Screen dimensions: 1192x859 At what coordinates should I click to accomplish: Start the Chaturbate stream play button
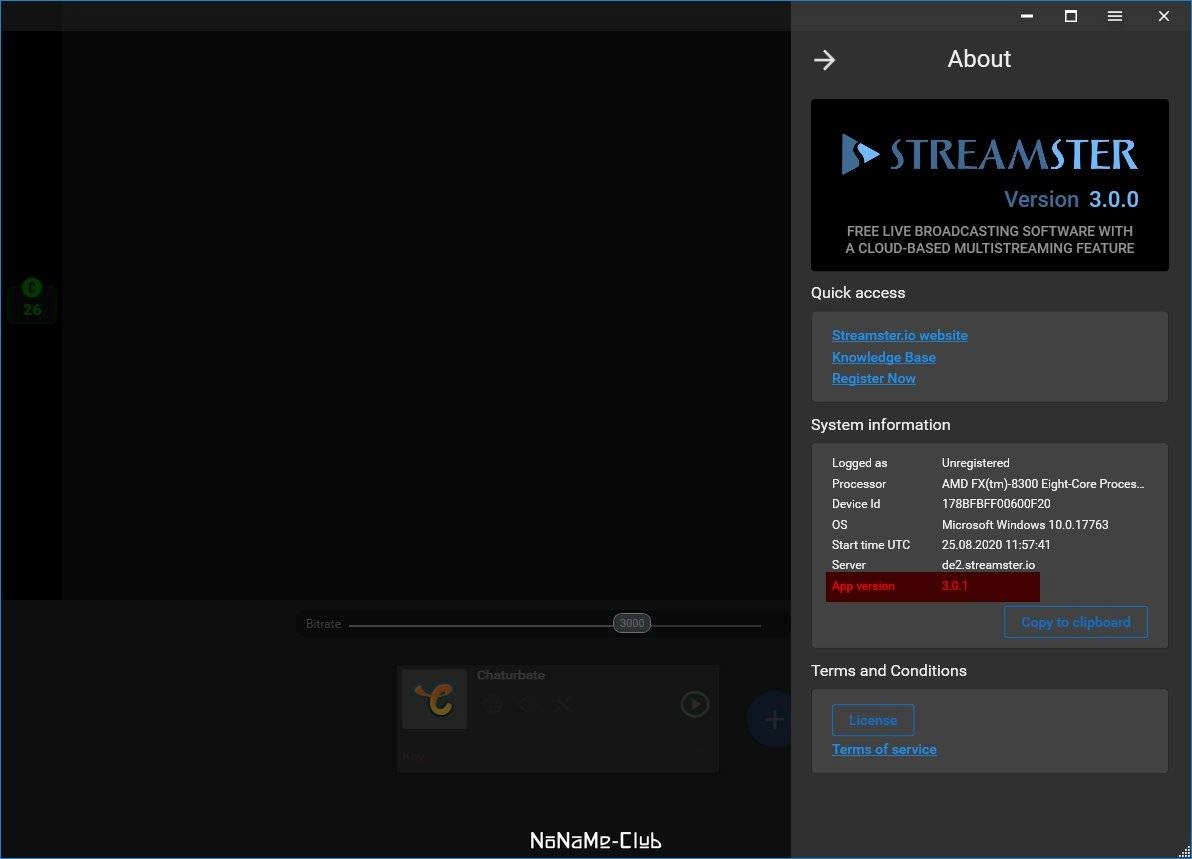tap(694, 704)
